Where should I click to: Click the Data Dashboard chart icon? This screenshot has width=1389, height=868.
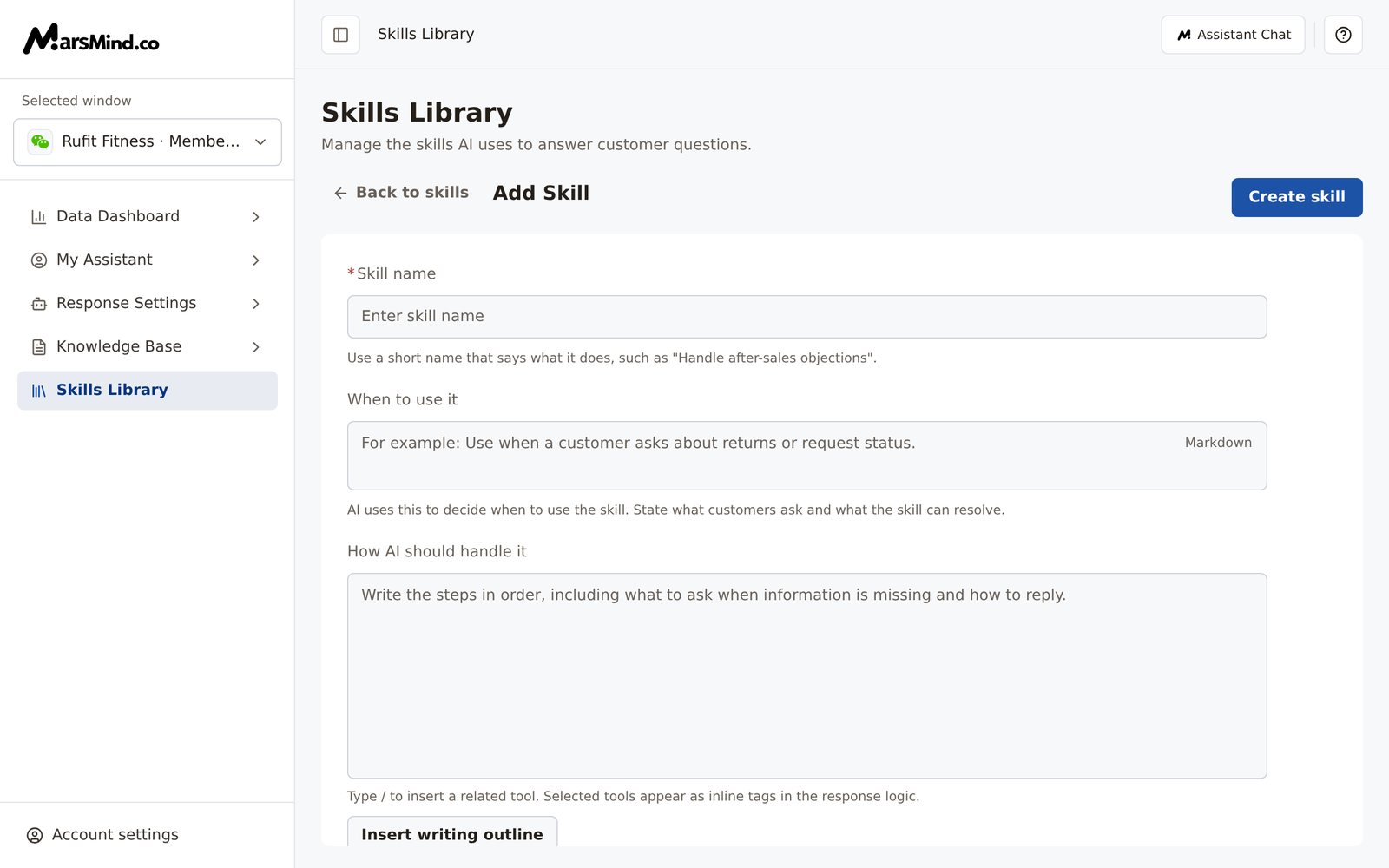click(39, 217)
